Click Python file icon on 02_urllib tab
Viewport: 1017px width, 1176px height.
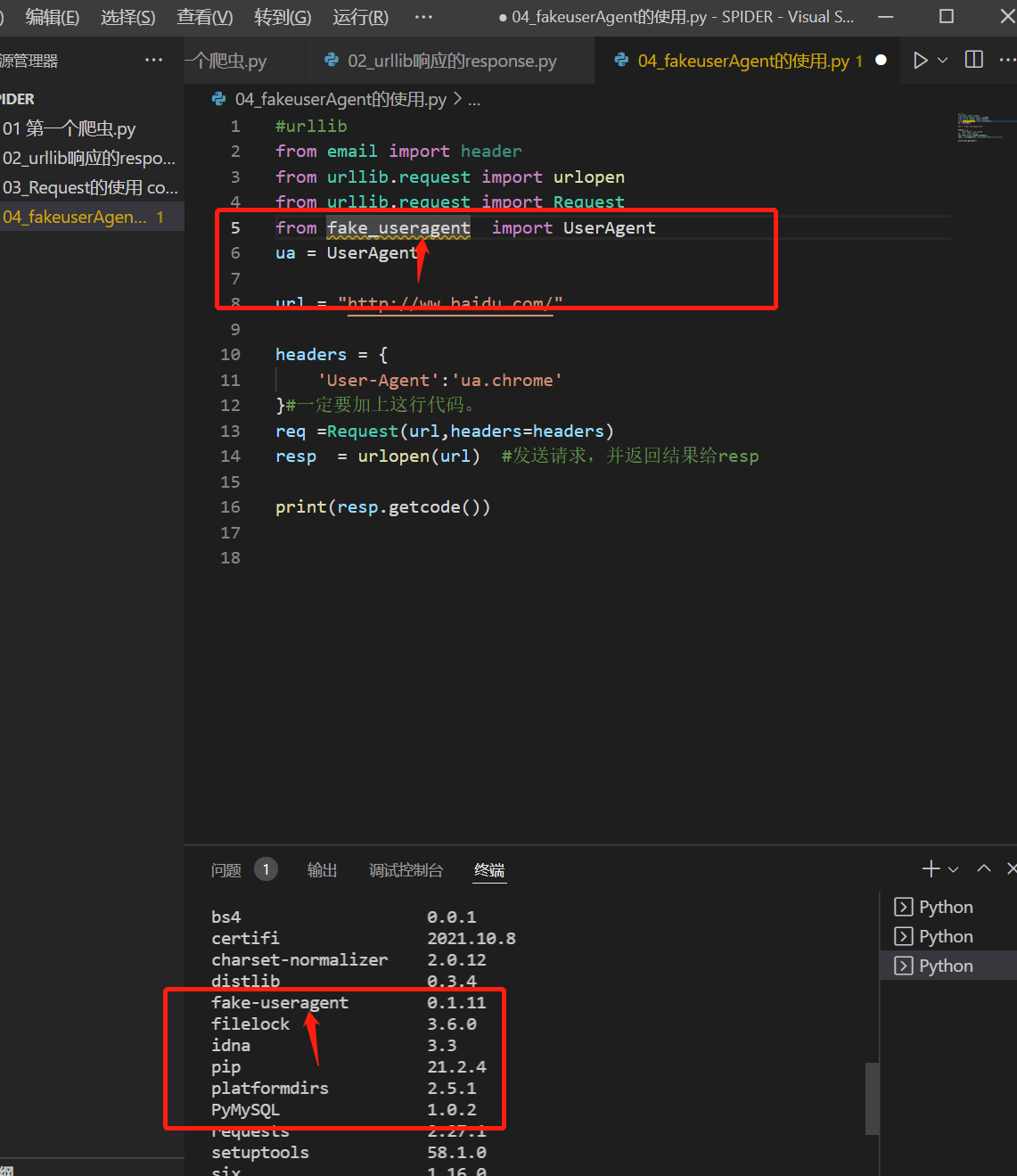tap(332, 60)
